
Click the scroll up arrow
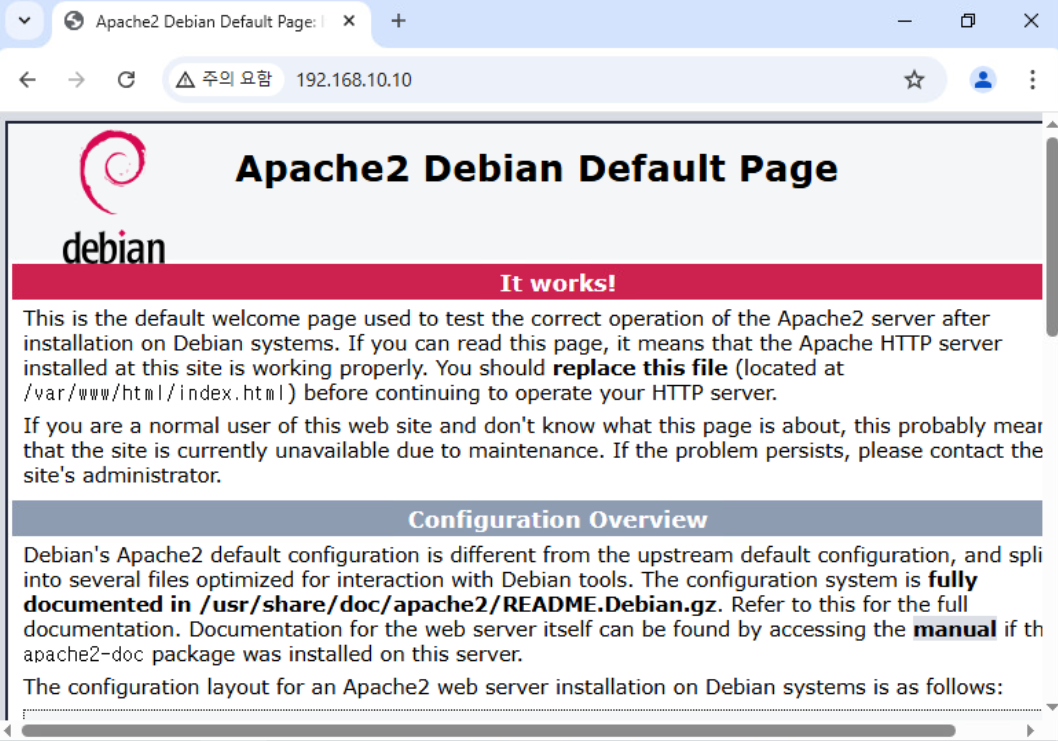[1052, 124]
